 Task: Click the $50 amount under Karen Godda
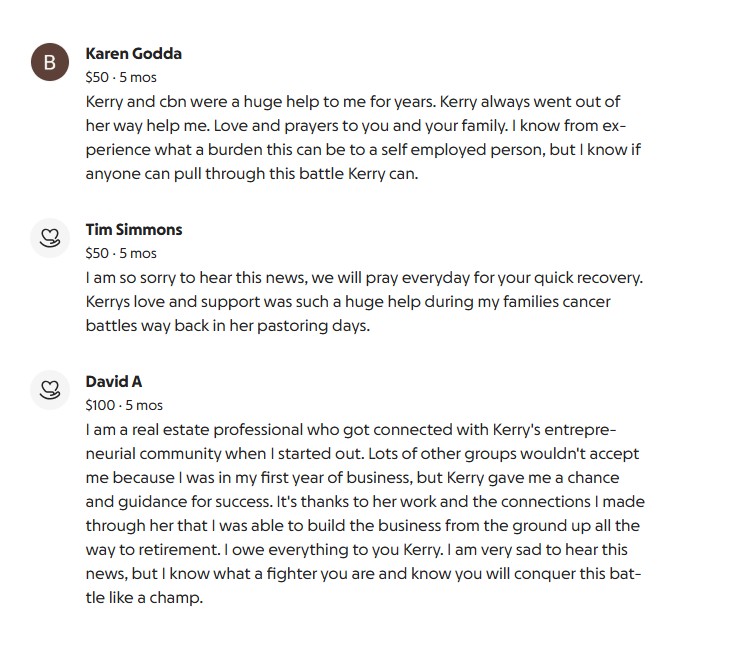(97, 77)
